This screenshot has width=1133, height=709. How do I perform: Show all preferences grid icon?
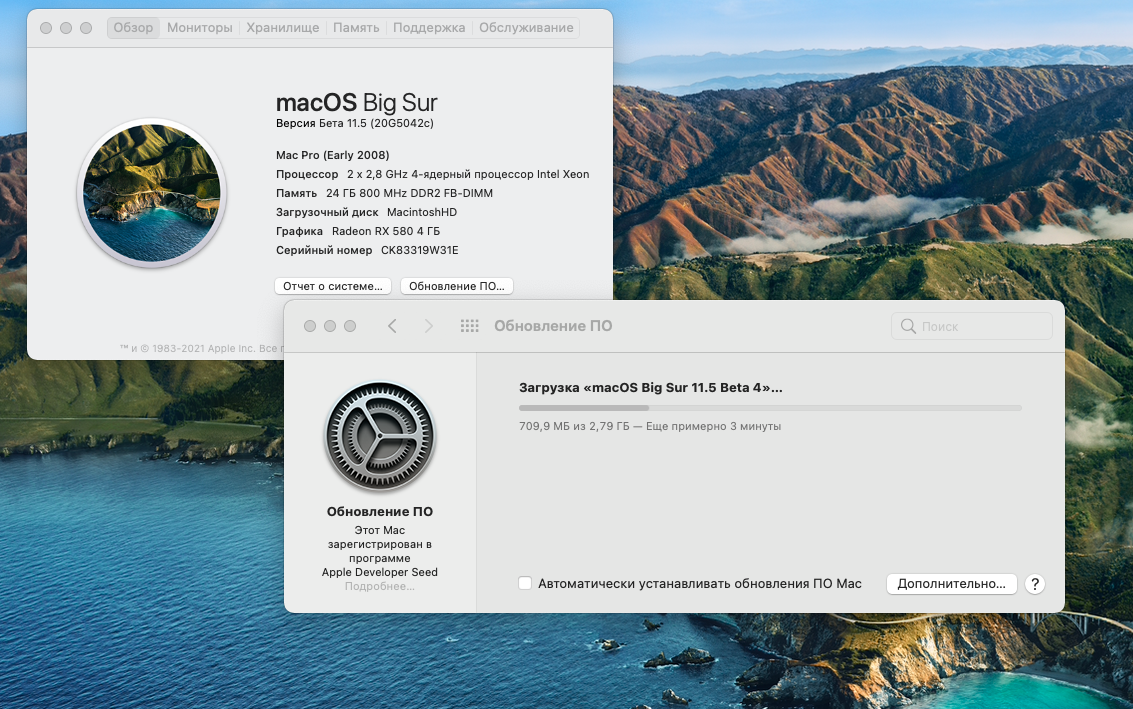(470, 326)
